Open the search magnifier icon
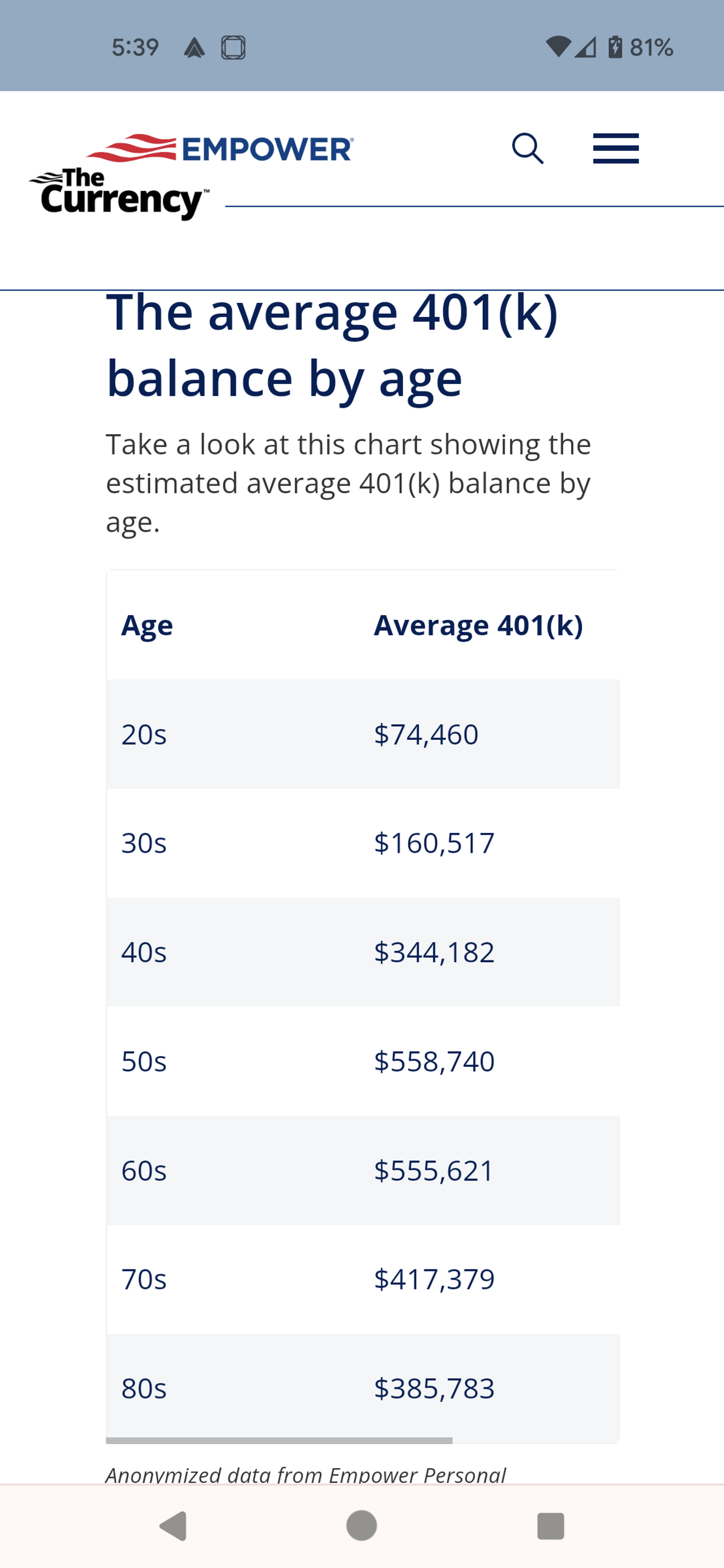 527,148
